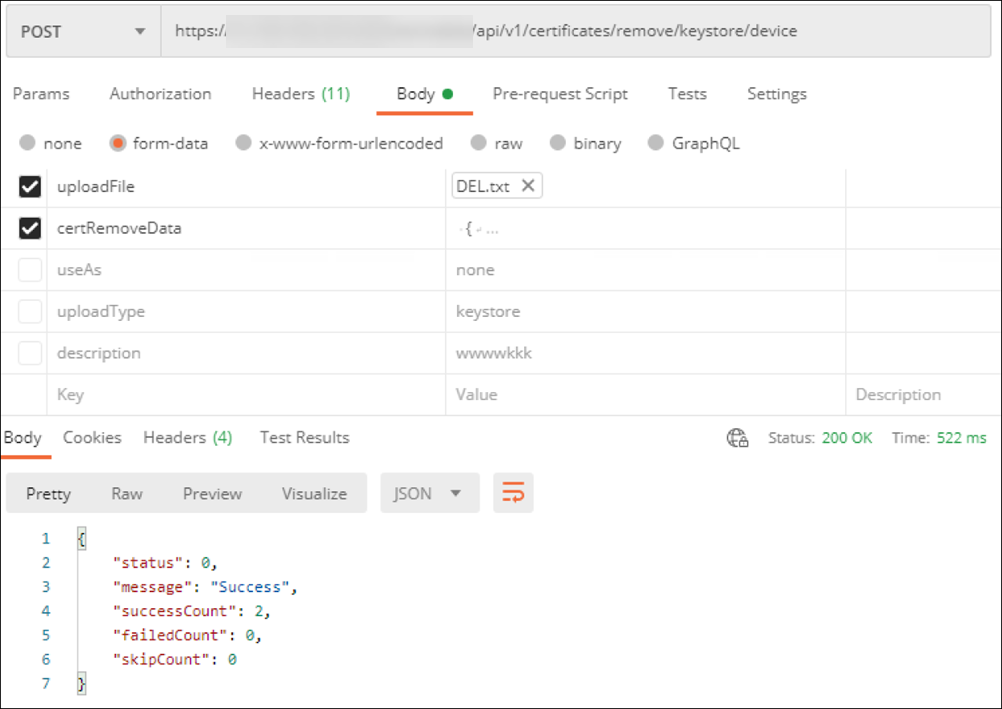This screenshot has width=1002, height=709.
Task: Tick the uploadType row checkbox
Action: click(30, 312)
